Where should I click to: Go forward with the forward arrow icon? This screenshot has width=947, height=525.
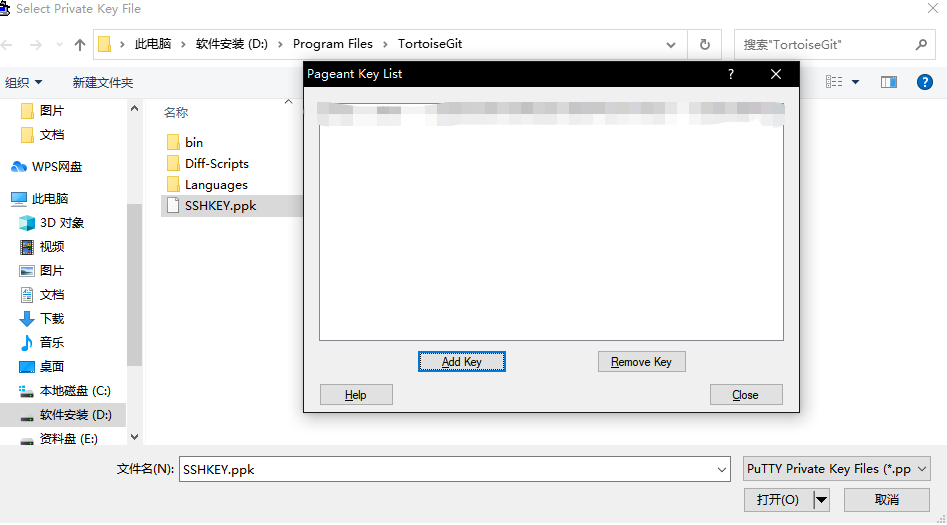[36, 45]
